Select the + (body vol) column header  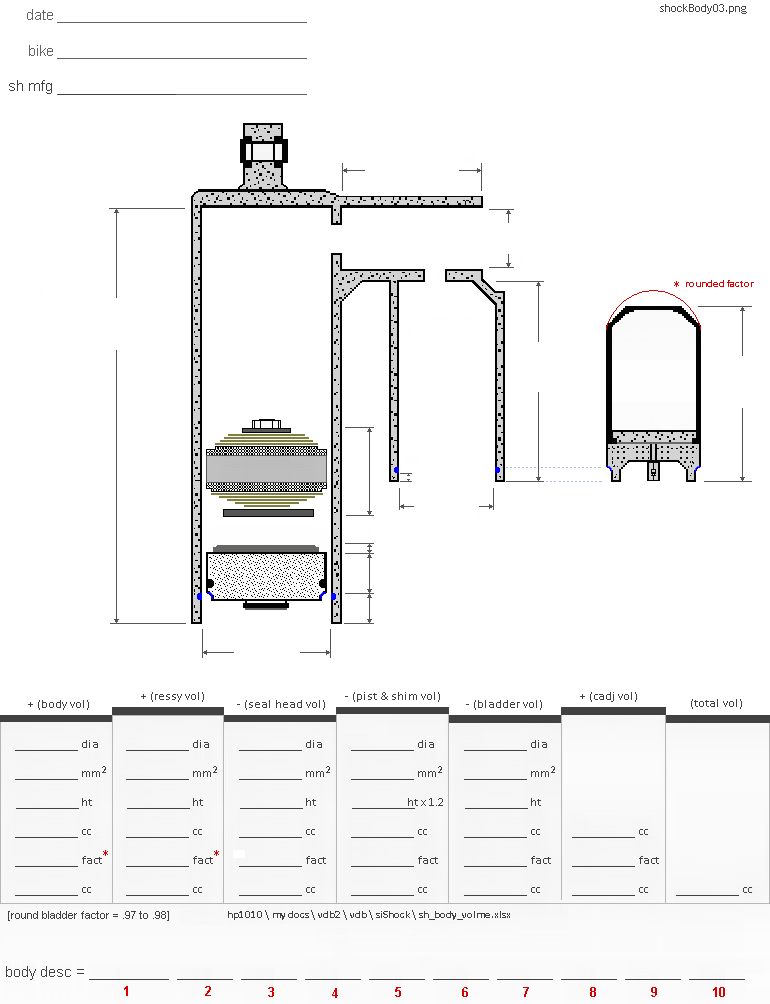(x=56, y=704)
